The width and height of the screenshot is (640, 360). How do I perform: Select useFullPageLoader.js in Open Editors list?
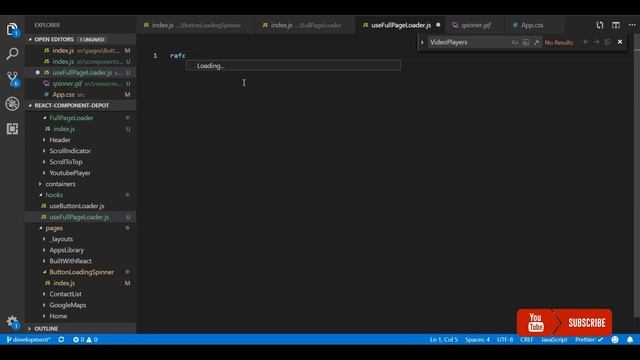tap(81, 72)
